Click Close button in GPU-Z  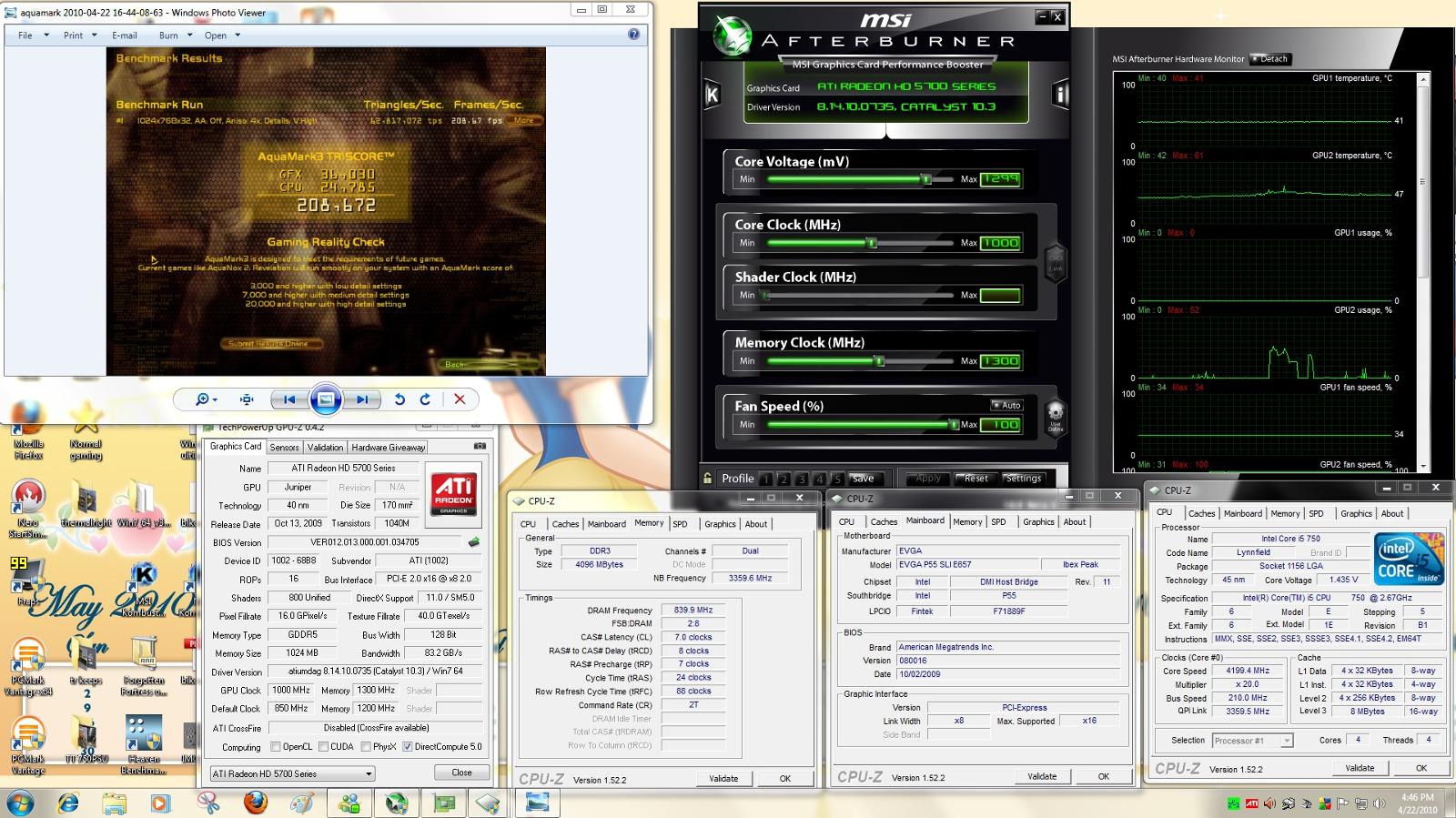tap(461, 773)
